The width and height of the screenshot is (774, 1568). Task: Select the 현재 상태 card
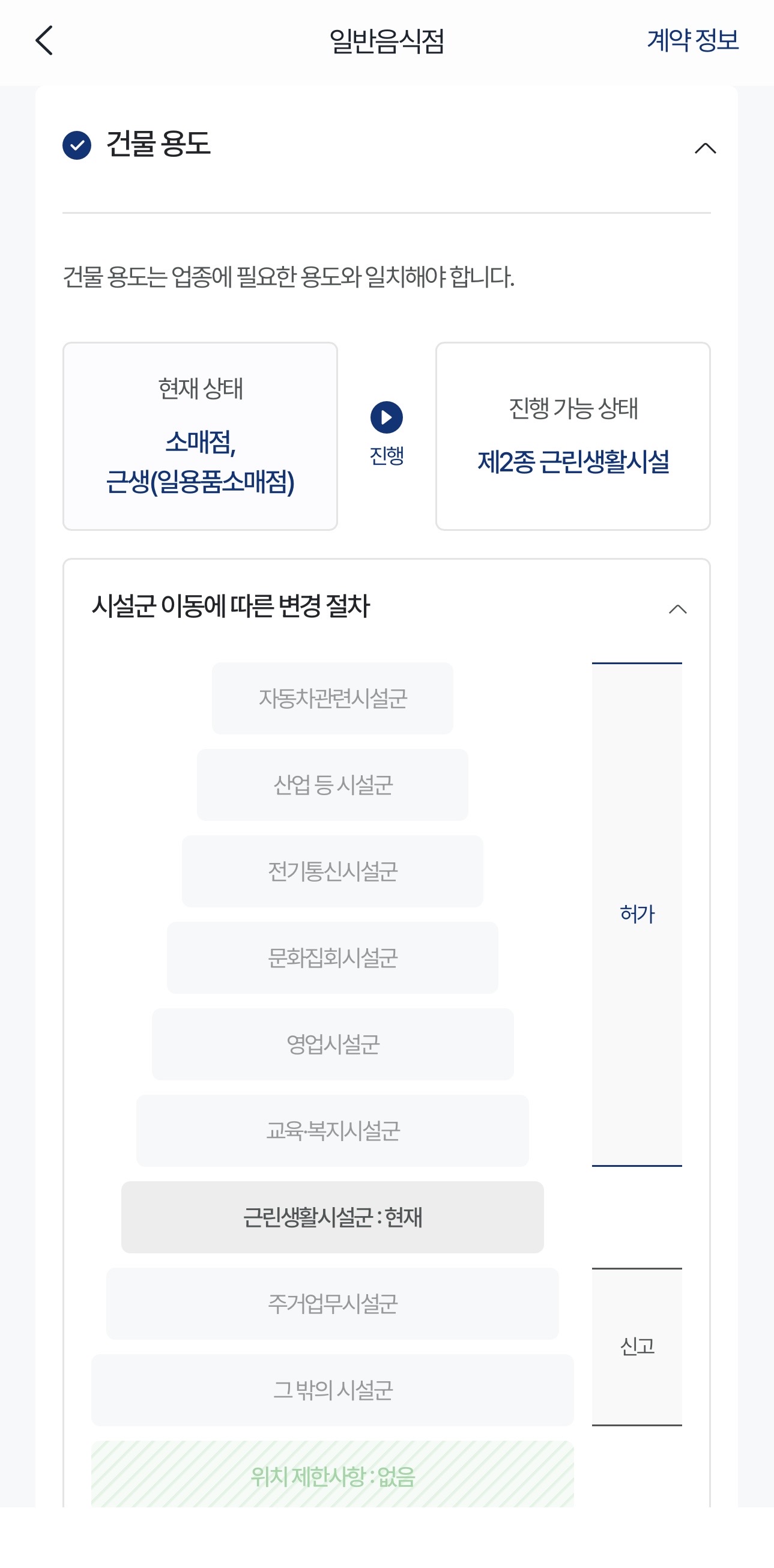tap(200, 436)
